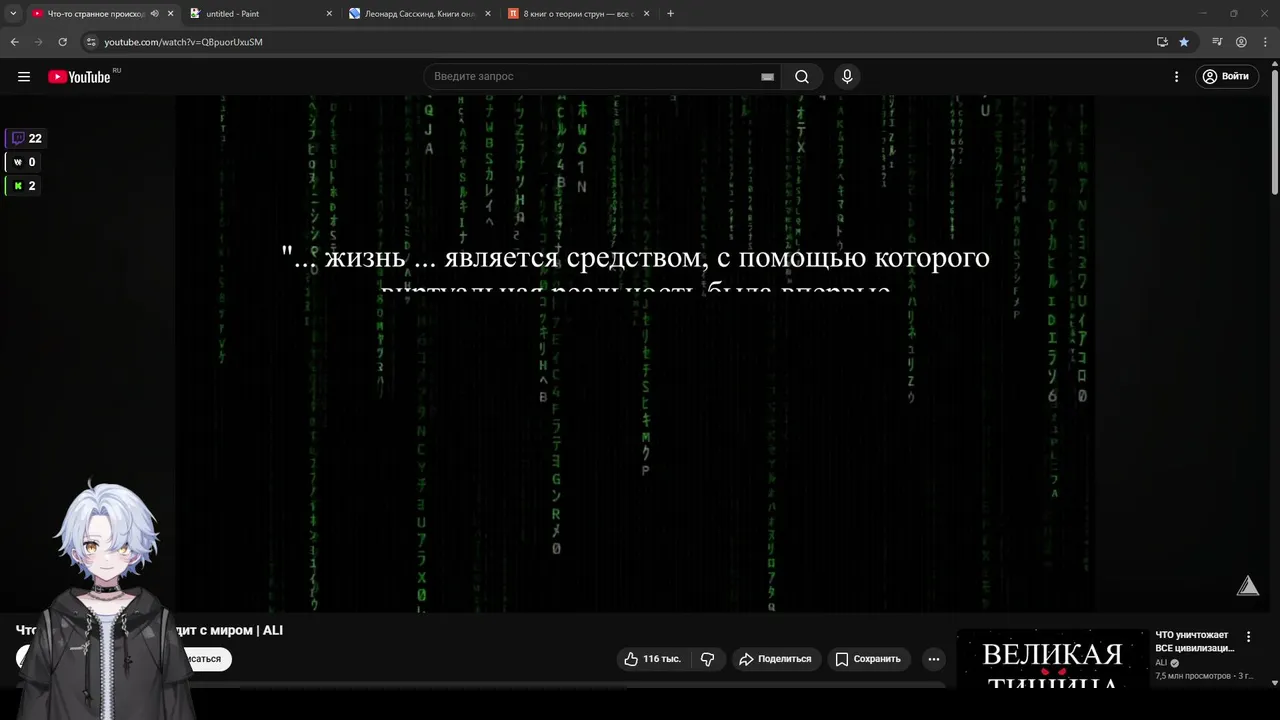Click the green overlay counter showing 2
The image size is (1280, 720).
(24, 186)
